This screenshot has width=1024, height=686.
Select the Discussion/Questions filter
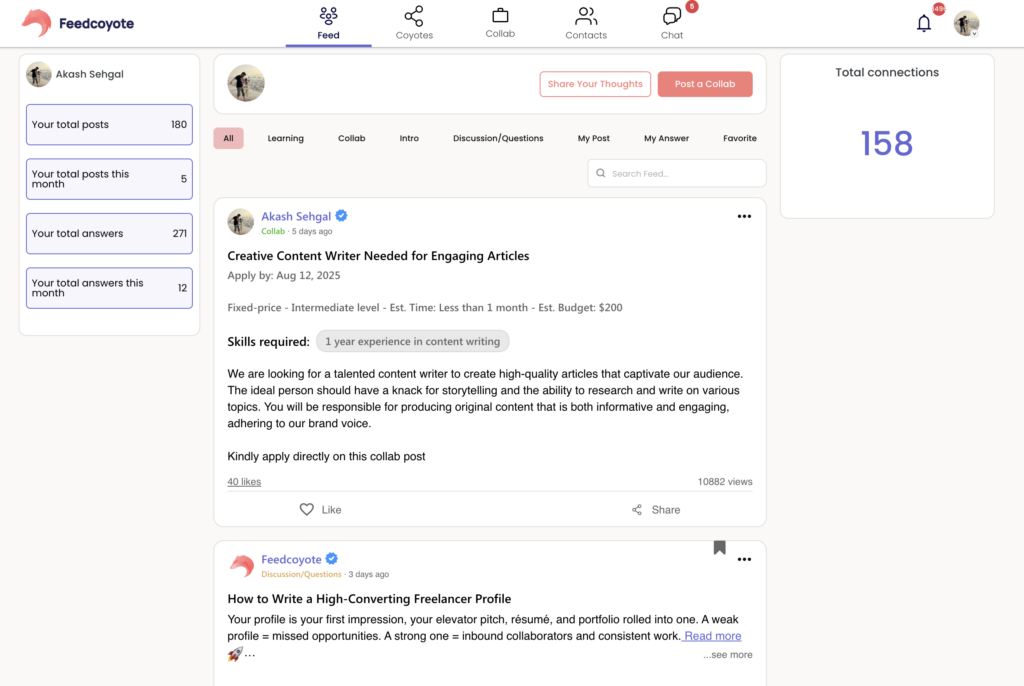[x=498, y=138]
